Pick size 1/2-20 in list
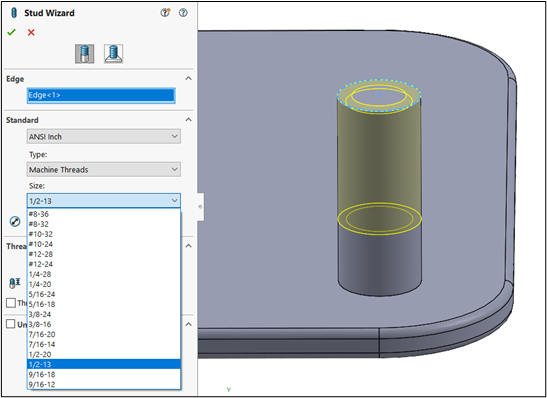The height and width of the screenshot is (398, 547). (x=104, y=354)
